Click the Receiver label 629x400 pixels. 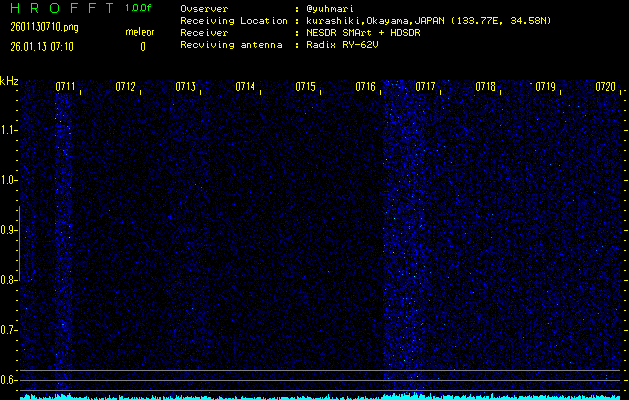(204, 33)
